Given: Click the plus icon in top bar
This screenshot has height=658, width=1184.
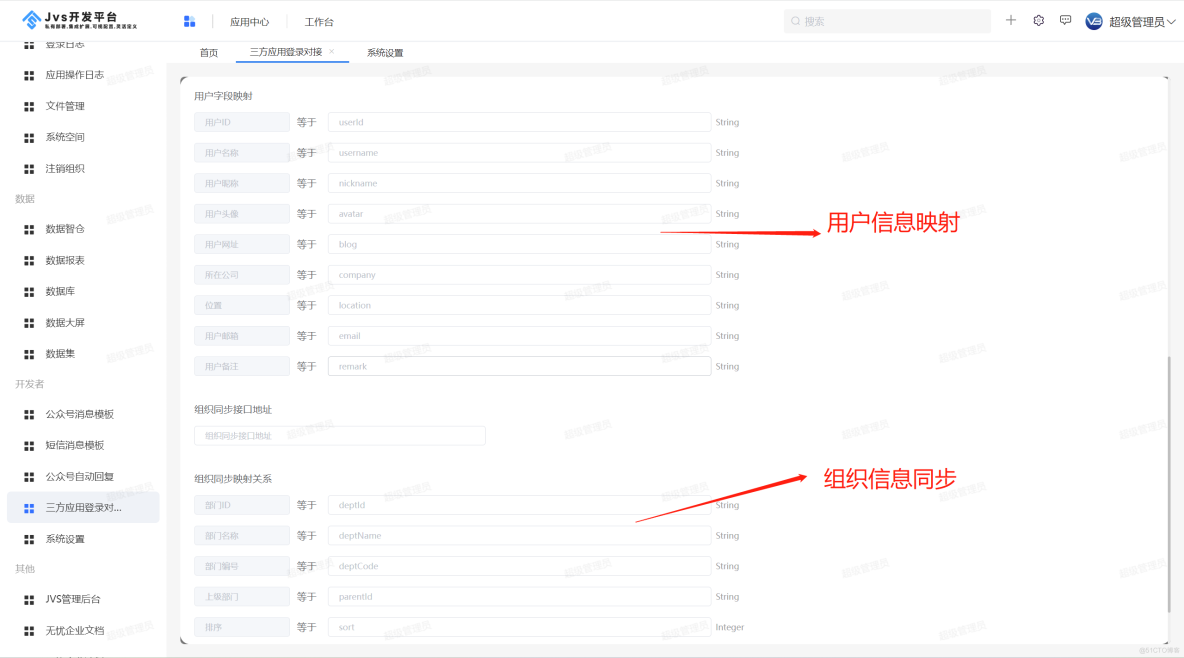Looking at the screenshot, I should (1011, 20).
